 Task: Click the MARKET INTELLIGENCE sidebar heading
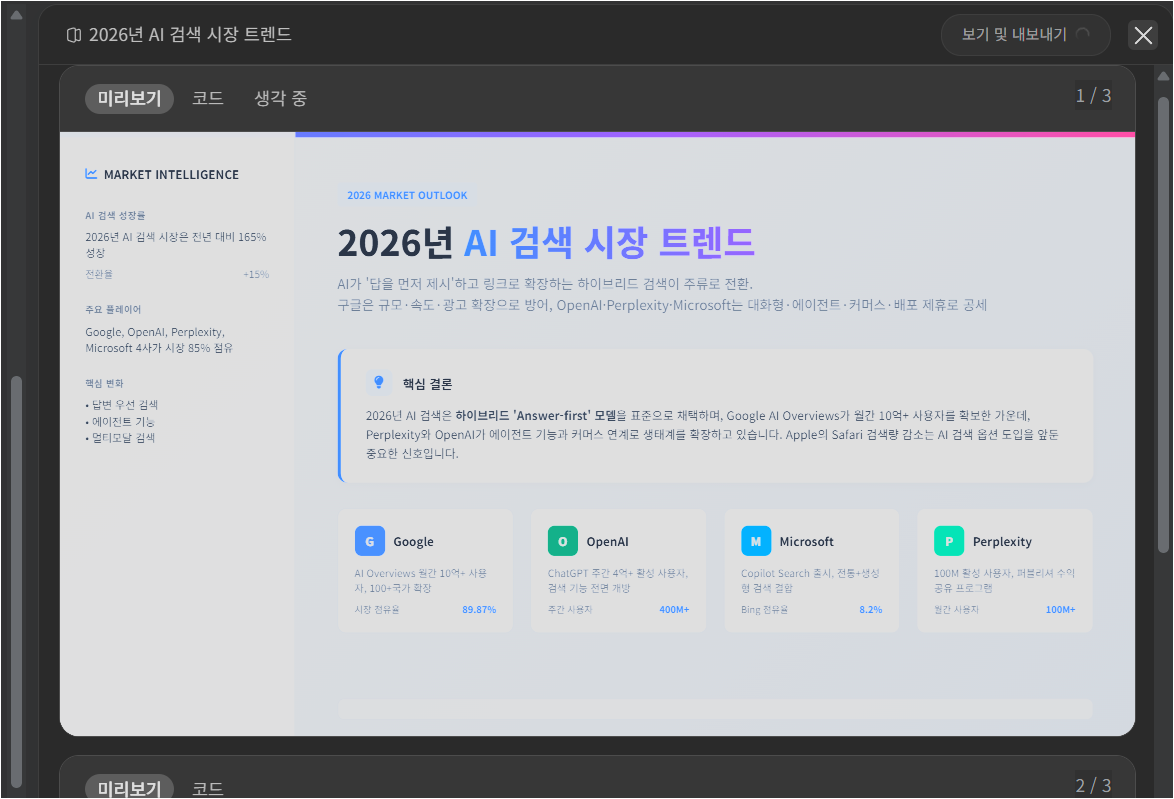coord(171,174)
